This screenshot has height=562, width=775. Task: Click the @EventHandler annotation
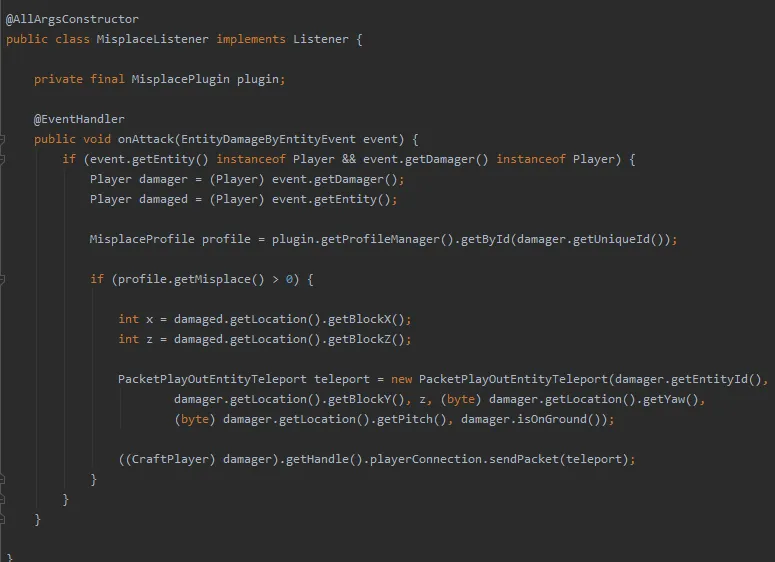coord(79,119)
